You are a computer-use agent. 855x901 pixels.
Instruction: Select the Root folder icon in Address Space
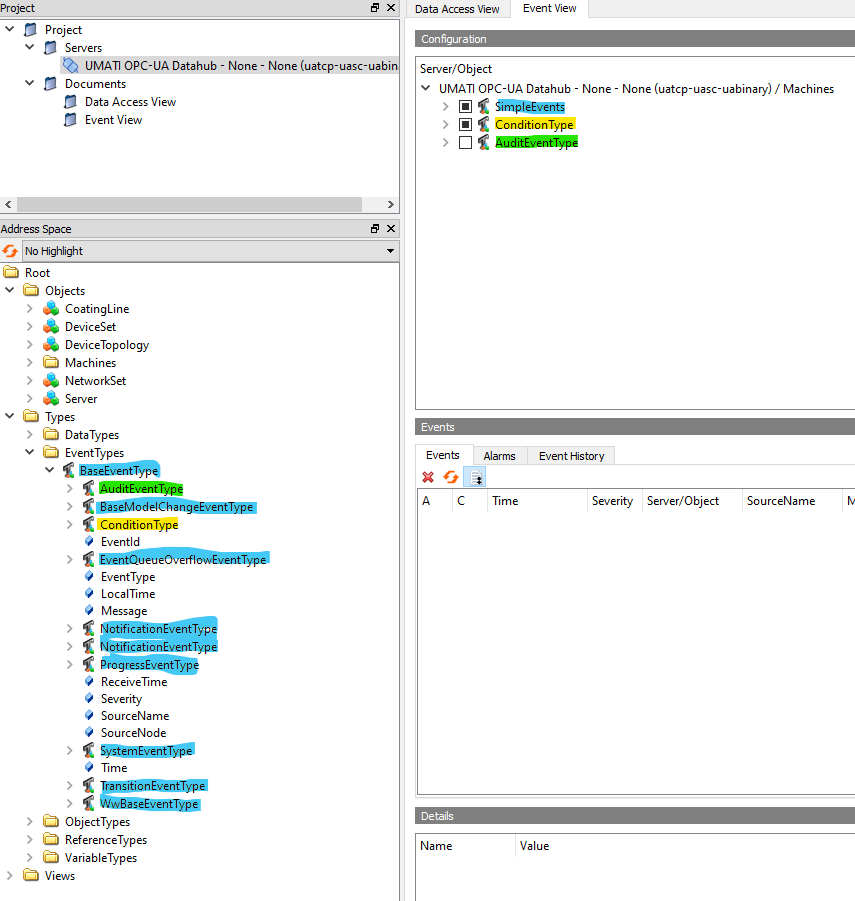point(13,272)
